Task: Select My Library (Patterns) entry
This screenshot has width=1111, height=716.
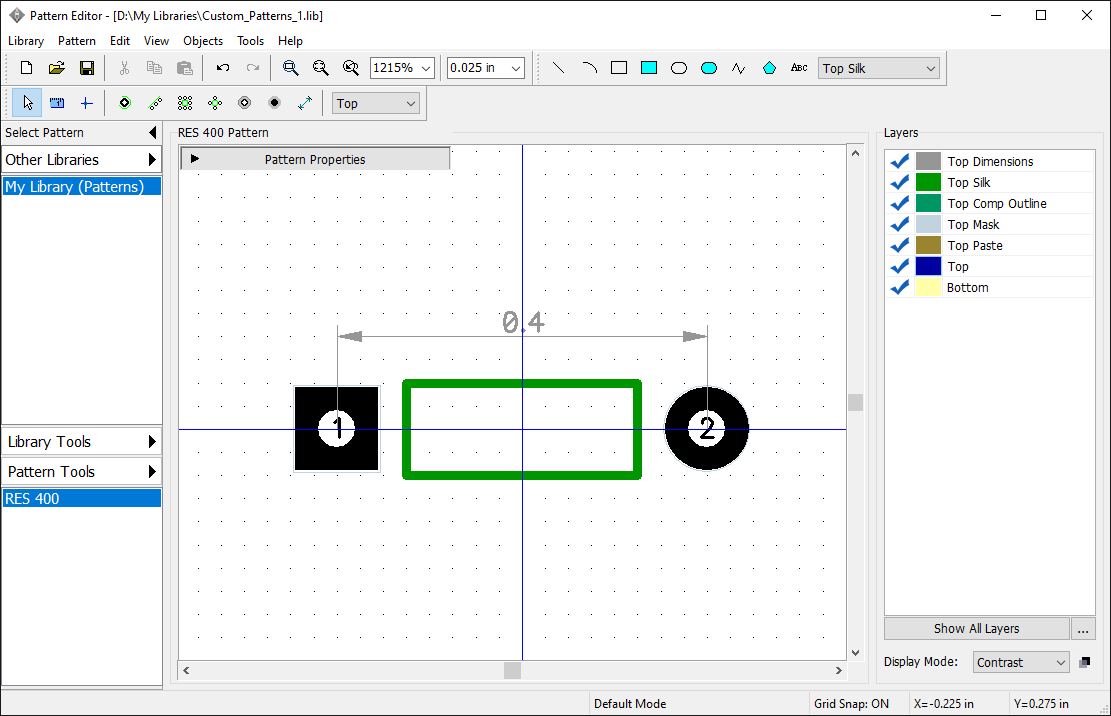Action: tap(81, 187)
